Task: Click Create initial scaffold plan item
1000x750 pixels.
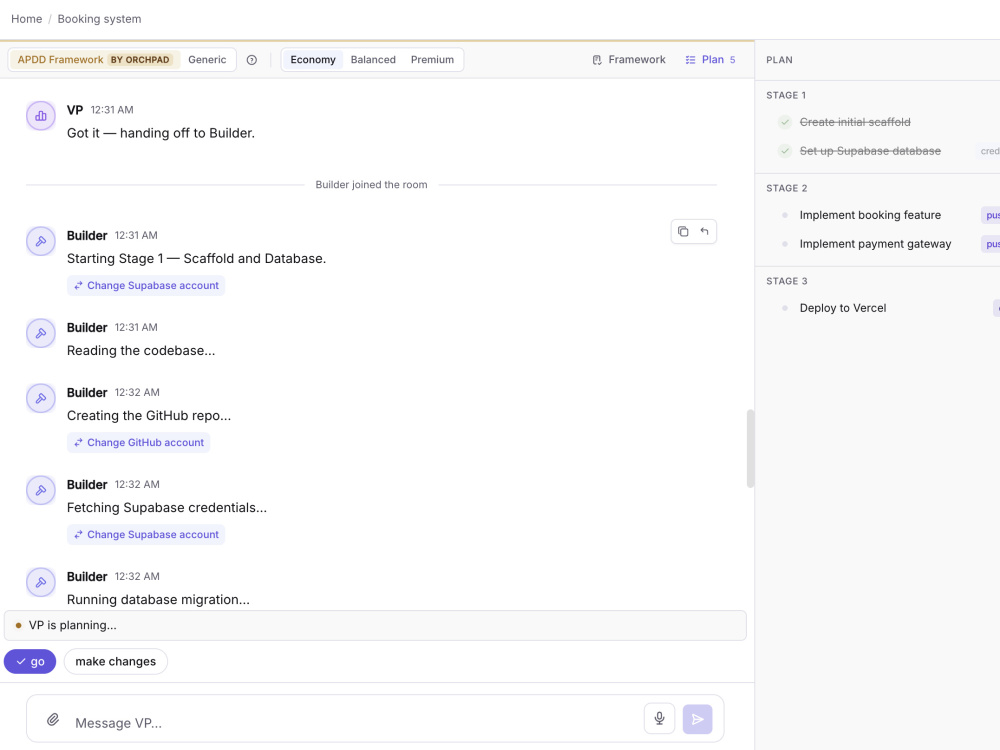Action: click(855, 122)
